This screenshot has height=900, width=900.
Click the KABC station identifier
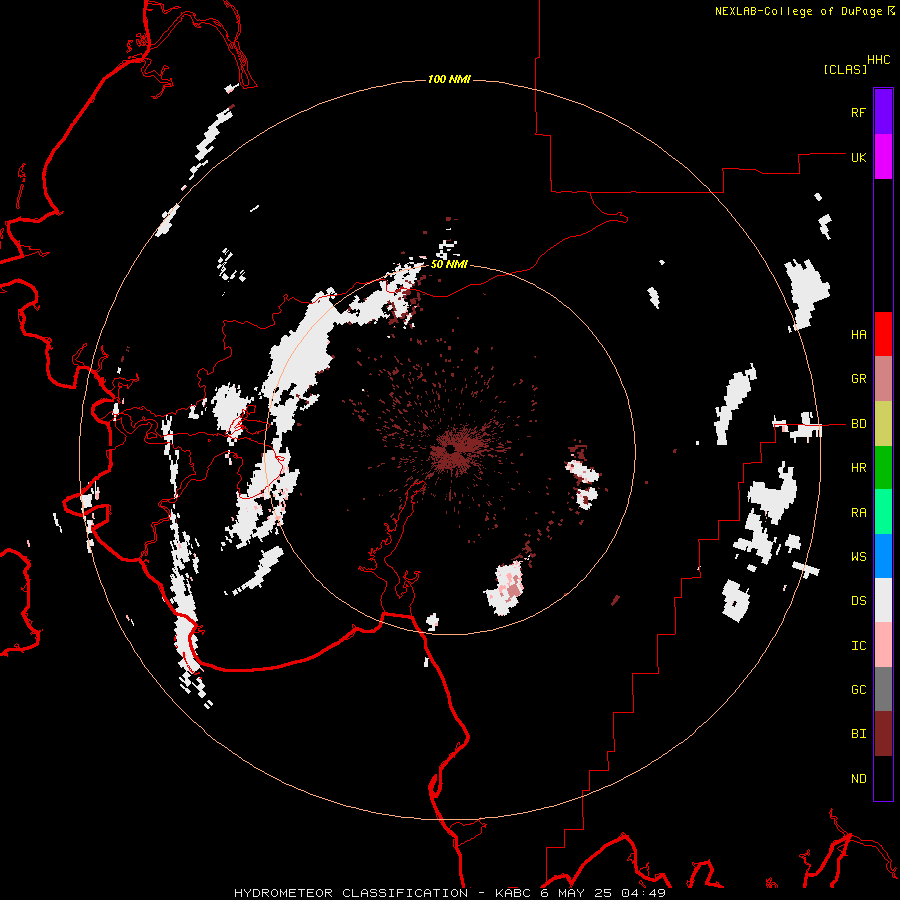tap(513, 893)
